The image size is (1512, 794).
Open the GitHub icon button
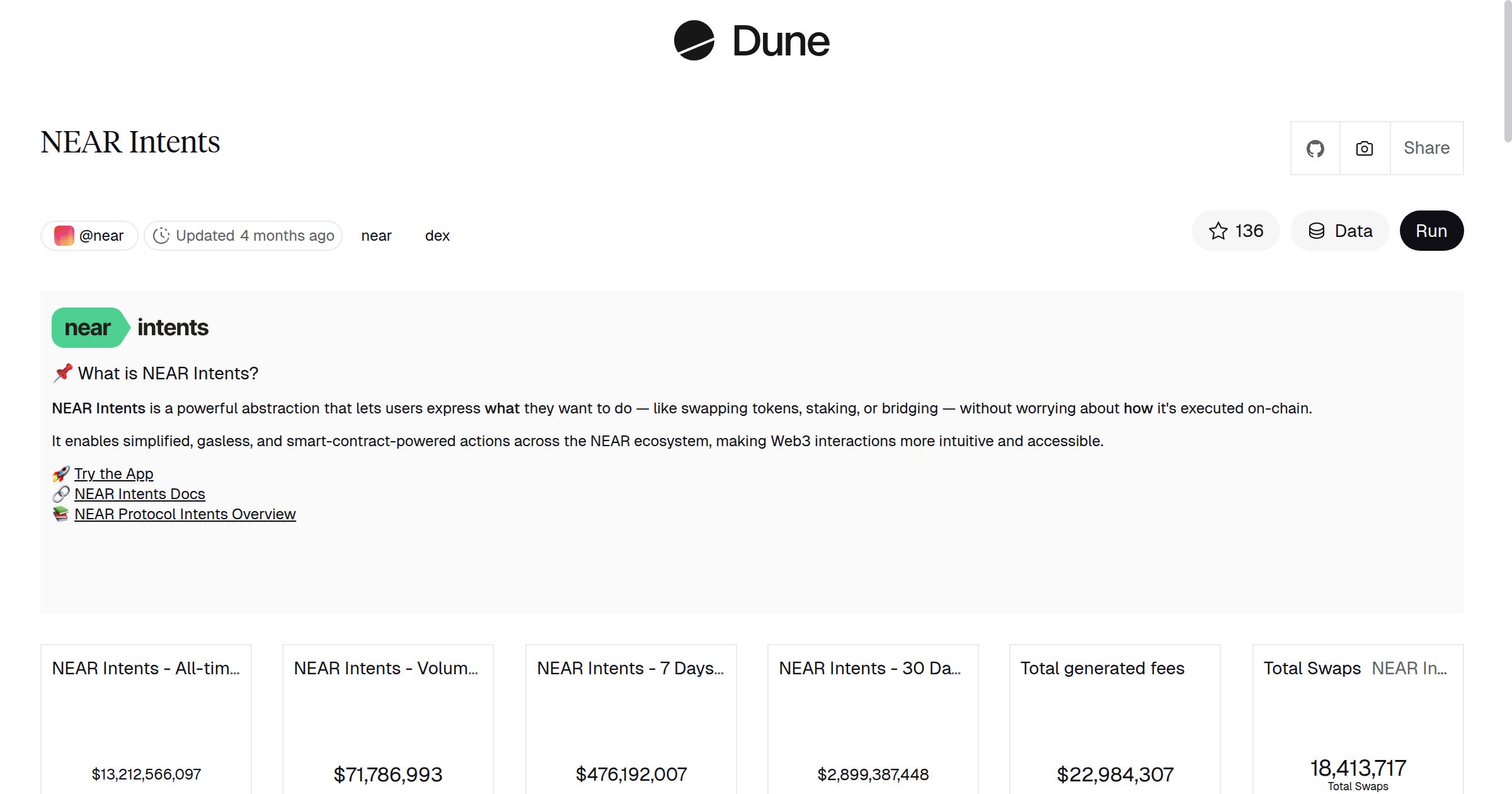tap(1315, 149)
